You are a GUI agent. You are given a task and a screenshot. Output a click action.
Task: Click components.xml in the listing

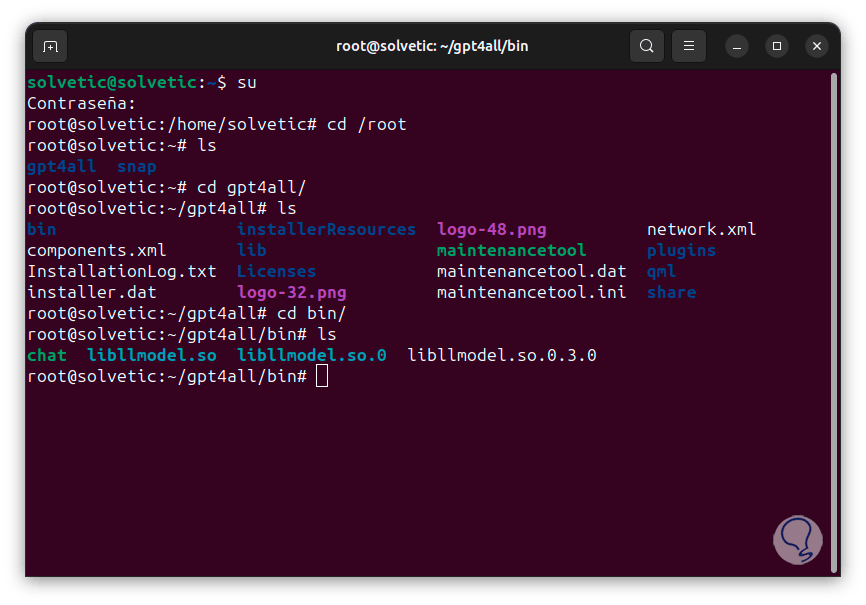[x=97, y=250]
